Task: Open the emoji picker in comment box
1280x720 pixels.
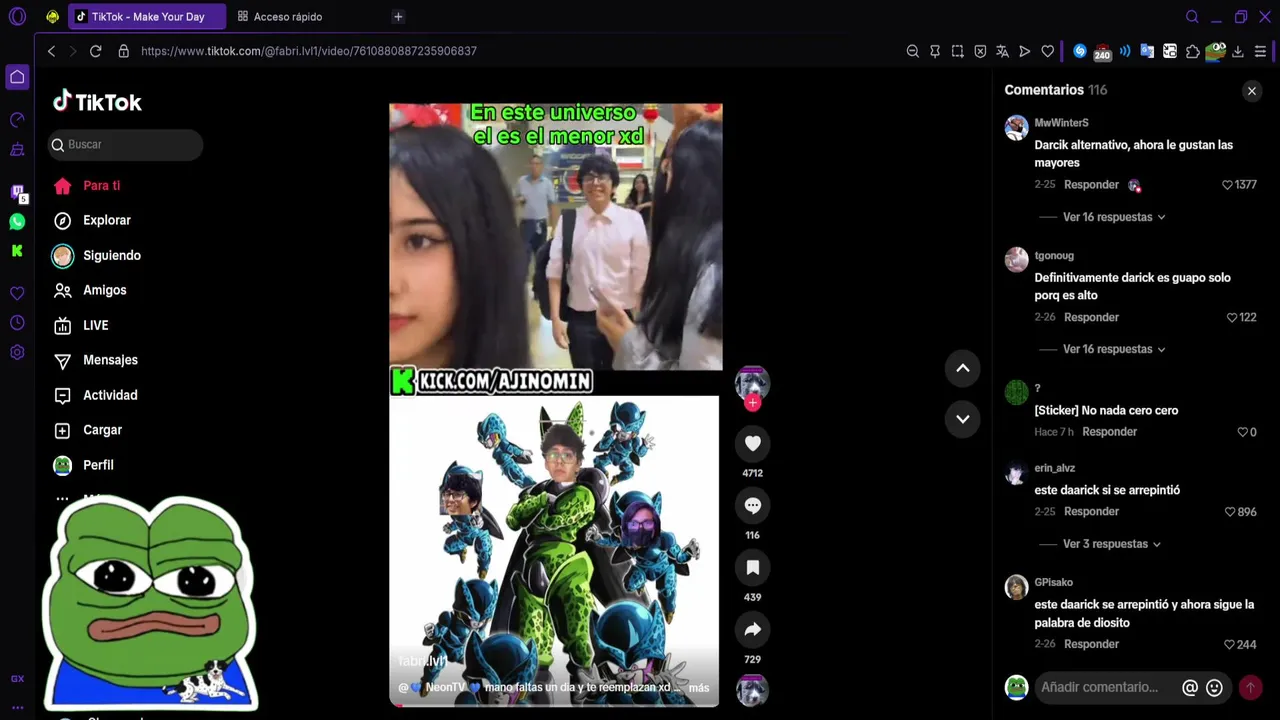Action: click(1214, 687)
